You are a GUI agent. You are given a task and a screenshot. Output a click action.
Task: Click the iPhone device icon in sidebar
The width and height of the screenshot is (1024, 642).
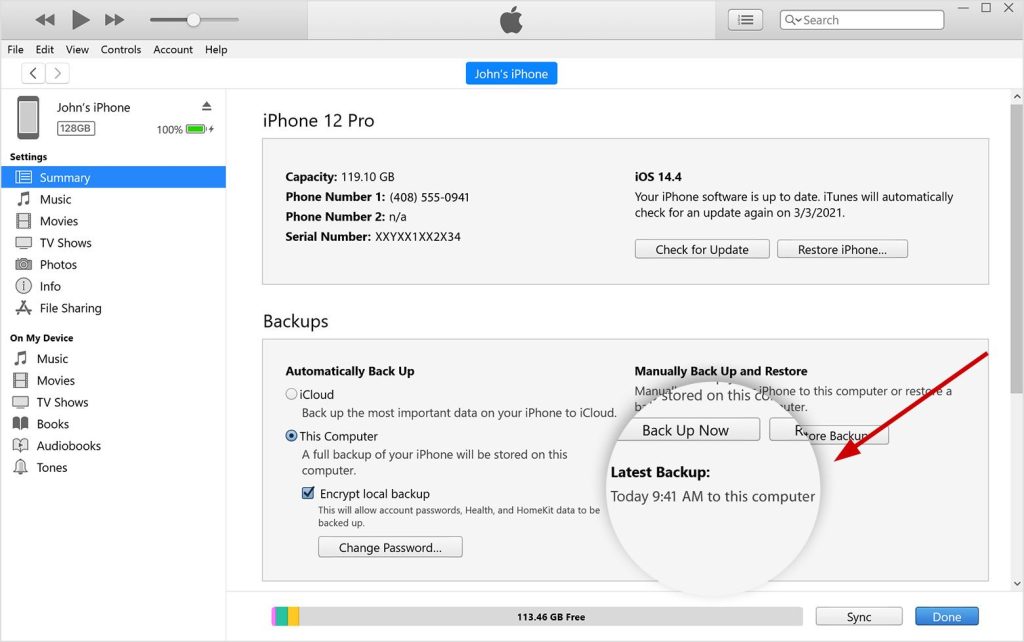pyautogui.click(x=28, y=118)
